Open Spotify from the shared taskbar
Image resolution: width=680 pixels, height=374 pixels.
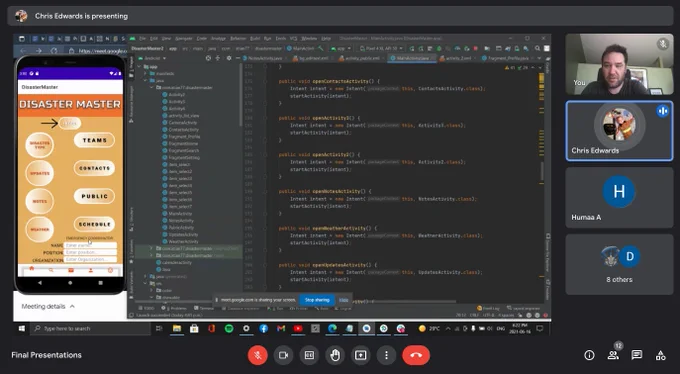pos(229,328)
